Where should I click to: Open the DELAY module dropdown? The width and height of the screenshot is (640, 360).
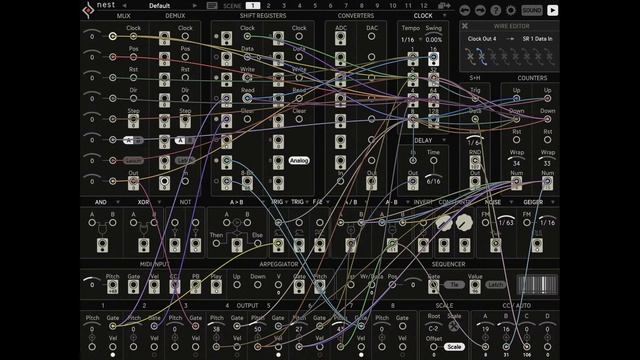pyautogui.click(x=444, y=140)
